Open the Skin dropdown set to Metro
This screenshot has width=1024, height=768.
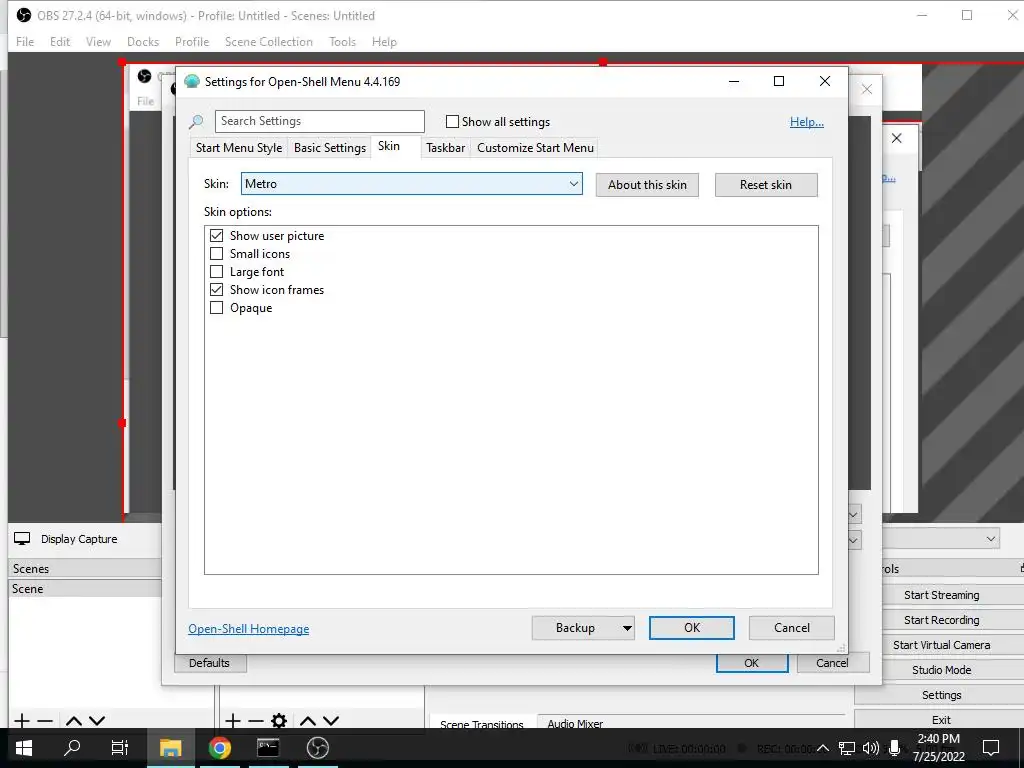coord(411,184)
